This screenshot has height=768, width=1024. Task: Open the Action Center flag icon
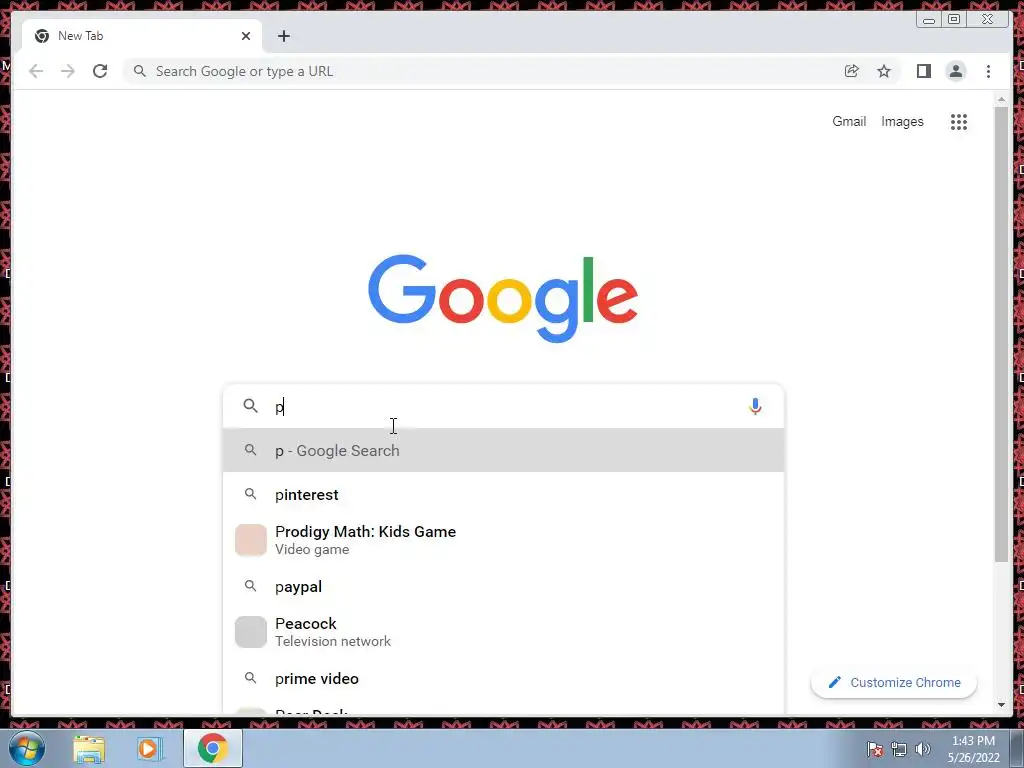pyautogui.click(x=874, y=749)
